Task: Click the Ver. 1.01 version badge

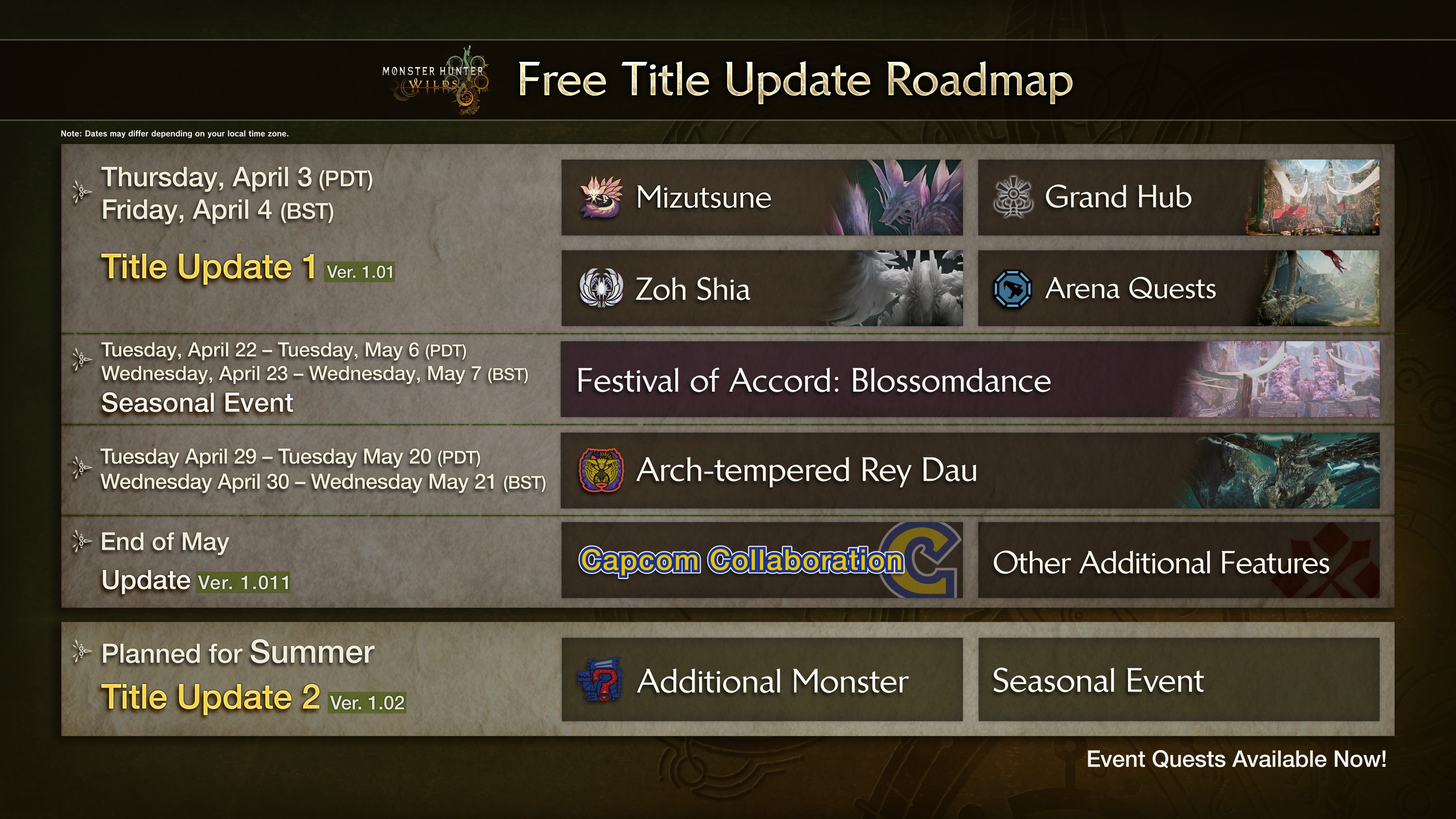Action: (360, 272)
